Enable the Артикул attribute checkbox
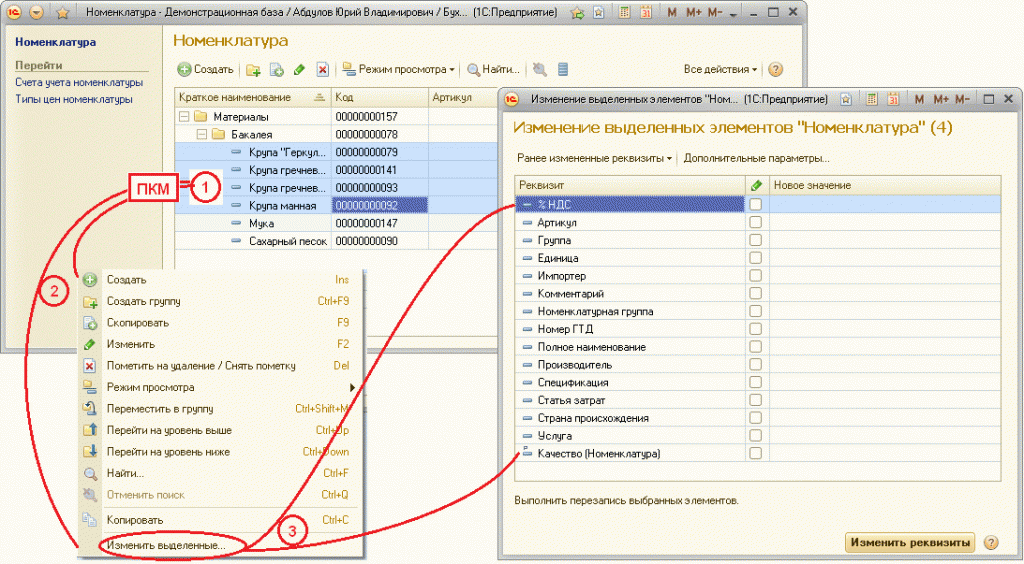Screen dimensions: 1024x564 pyautogui.click(x=756, y=222)
